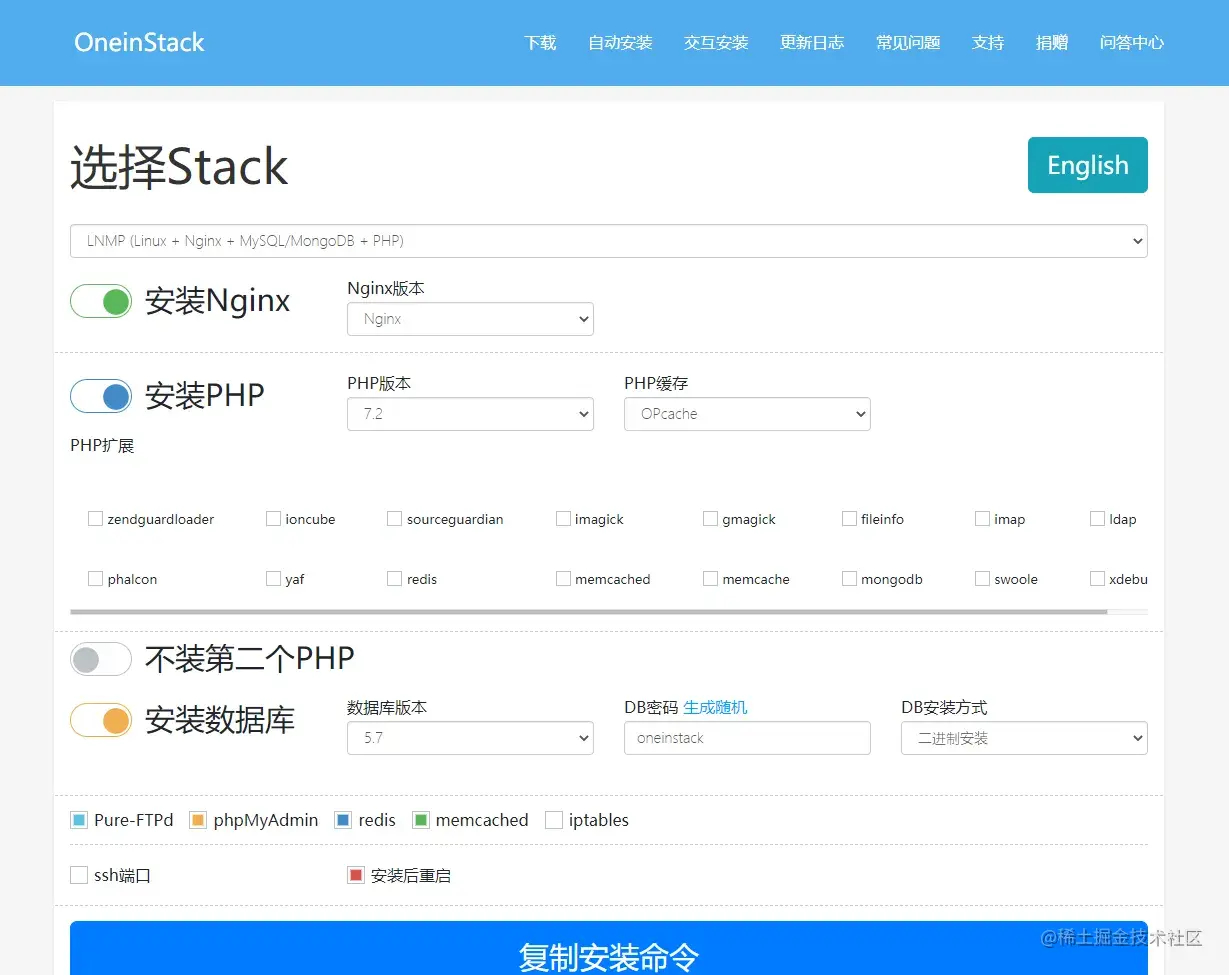Open the PHP缓存 dropdown showing OPcache
This screenshot has height=975, width=1229.
tap(747, 414)
